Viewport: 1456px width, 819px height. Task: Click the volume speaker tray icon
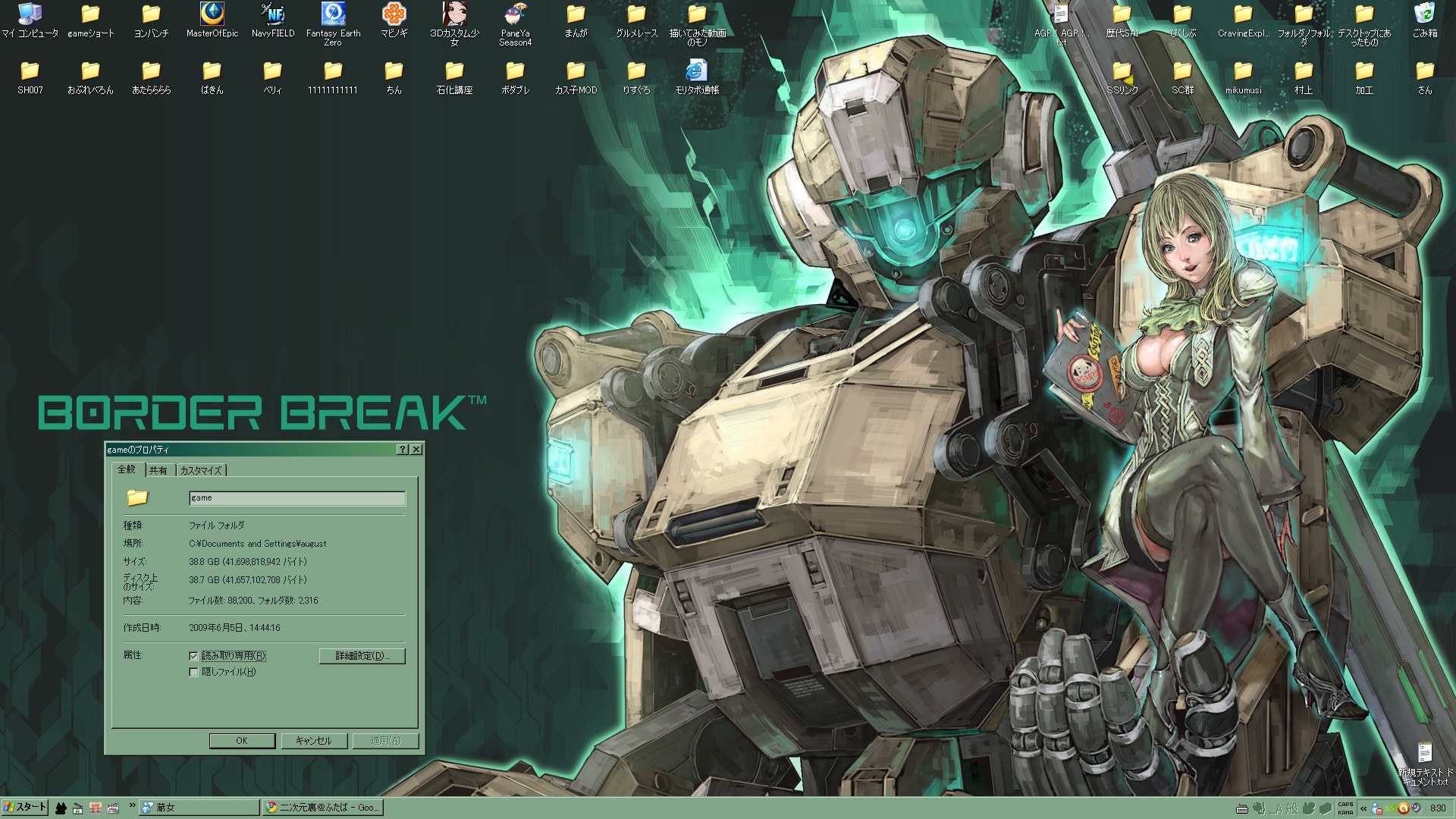click(x=1417, y=808)
